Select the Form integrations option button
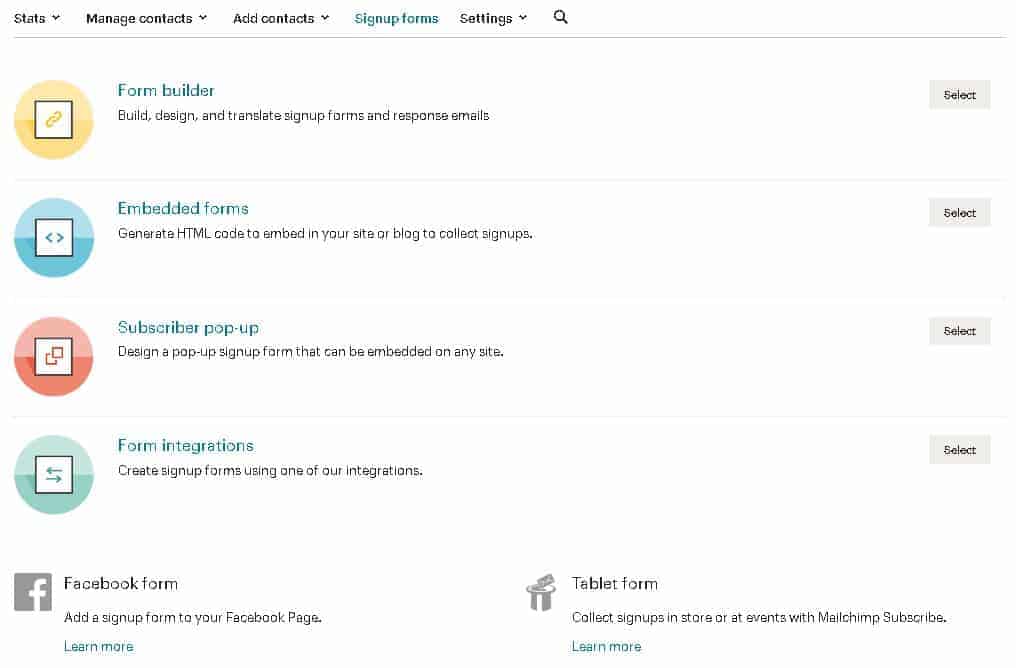 pos(959,450)
